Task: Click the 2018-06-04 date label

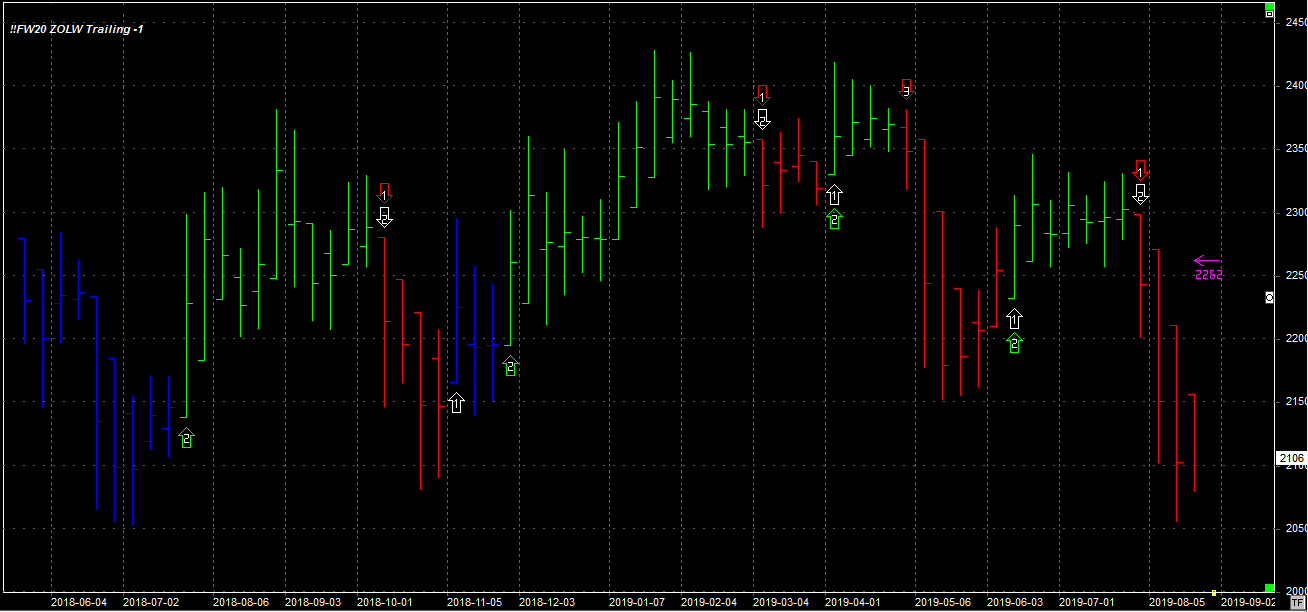Action: [78, 603]
